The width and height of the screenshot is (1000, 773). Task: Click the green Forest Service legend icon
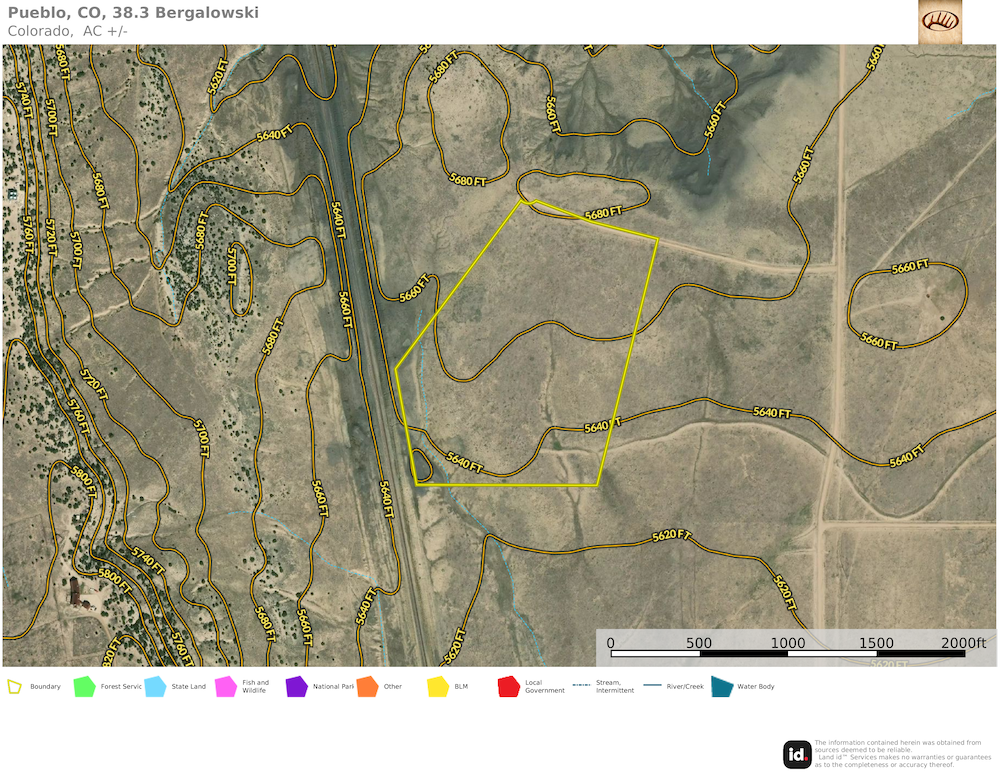[x=84, y=687]
